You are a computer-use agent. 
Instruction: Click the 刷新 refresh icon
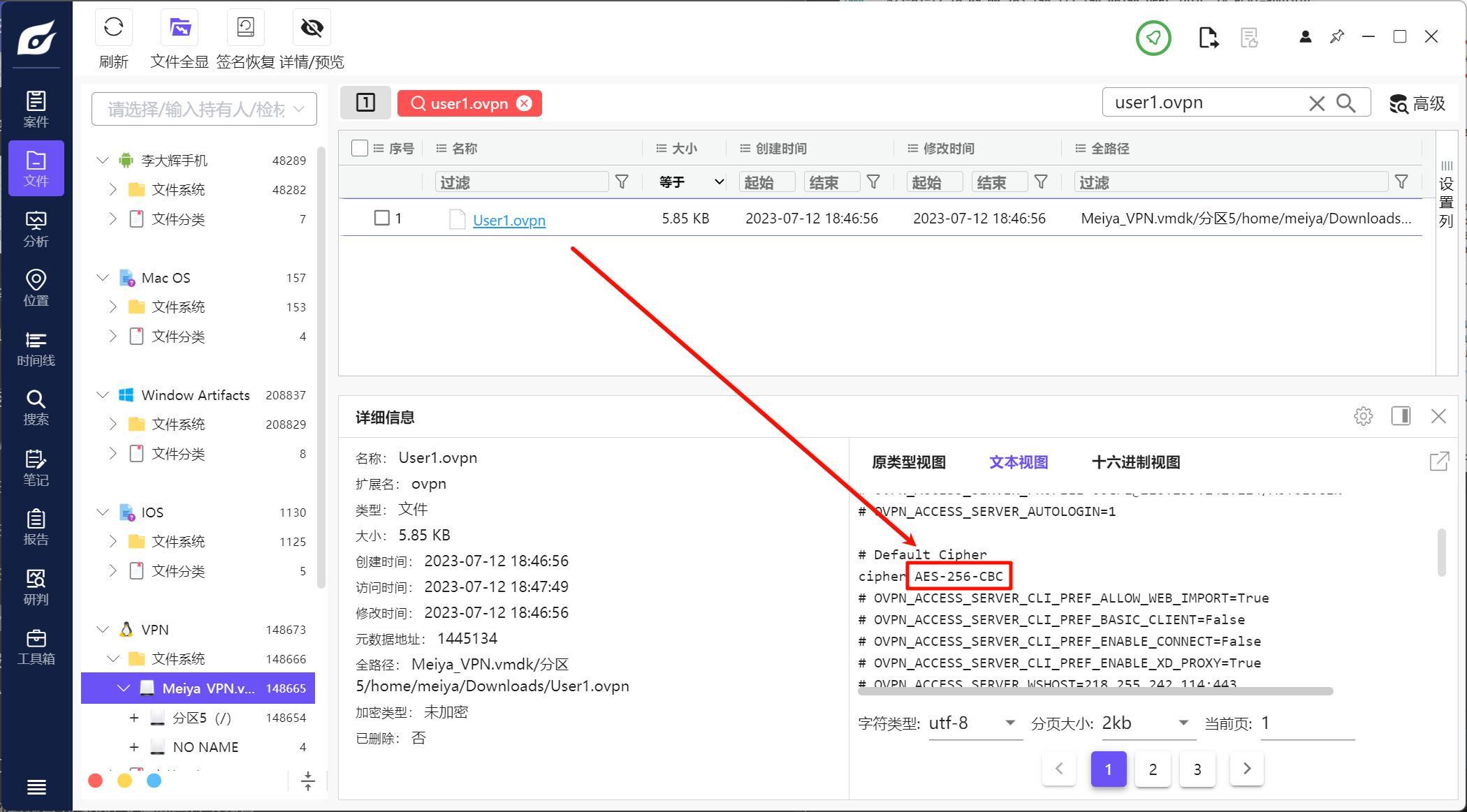pyautogui.click(x=113, y=28)
